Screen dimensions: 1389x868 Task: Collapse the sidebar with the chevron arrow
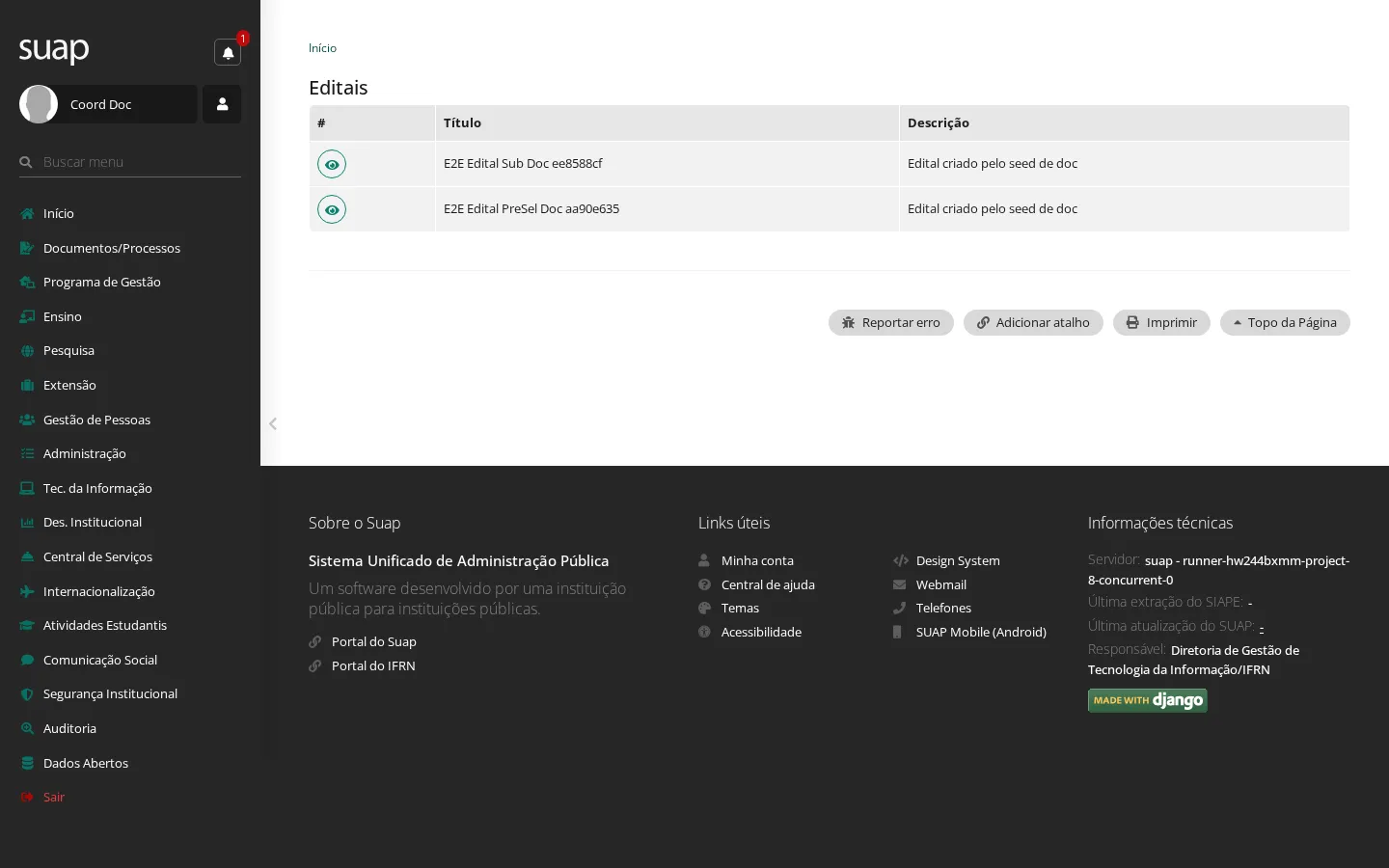(273, 423)
